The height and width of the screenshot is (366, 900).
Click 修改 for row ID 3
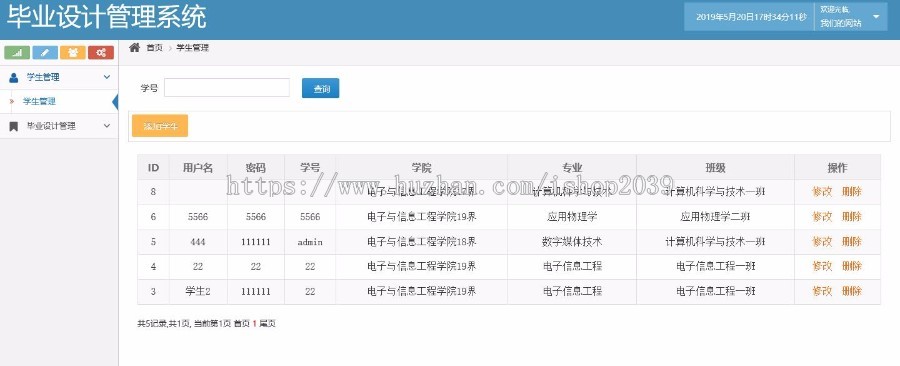click(822, 291)
